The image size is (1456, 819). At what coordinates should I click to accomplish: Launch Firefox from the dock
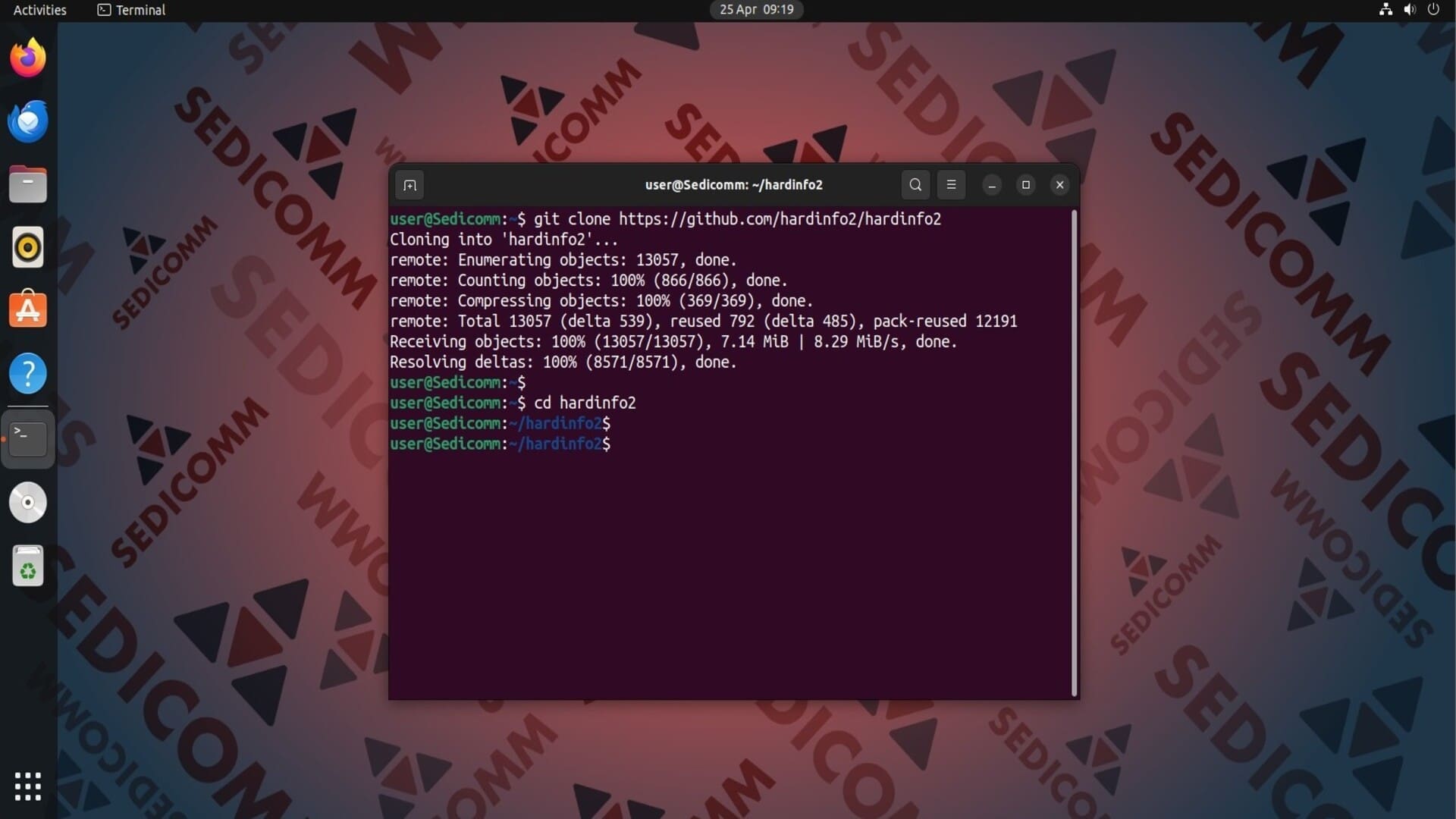pos(28,58)
